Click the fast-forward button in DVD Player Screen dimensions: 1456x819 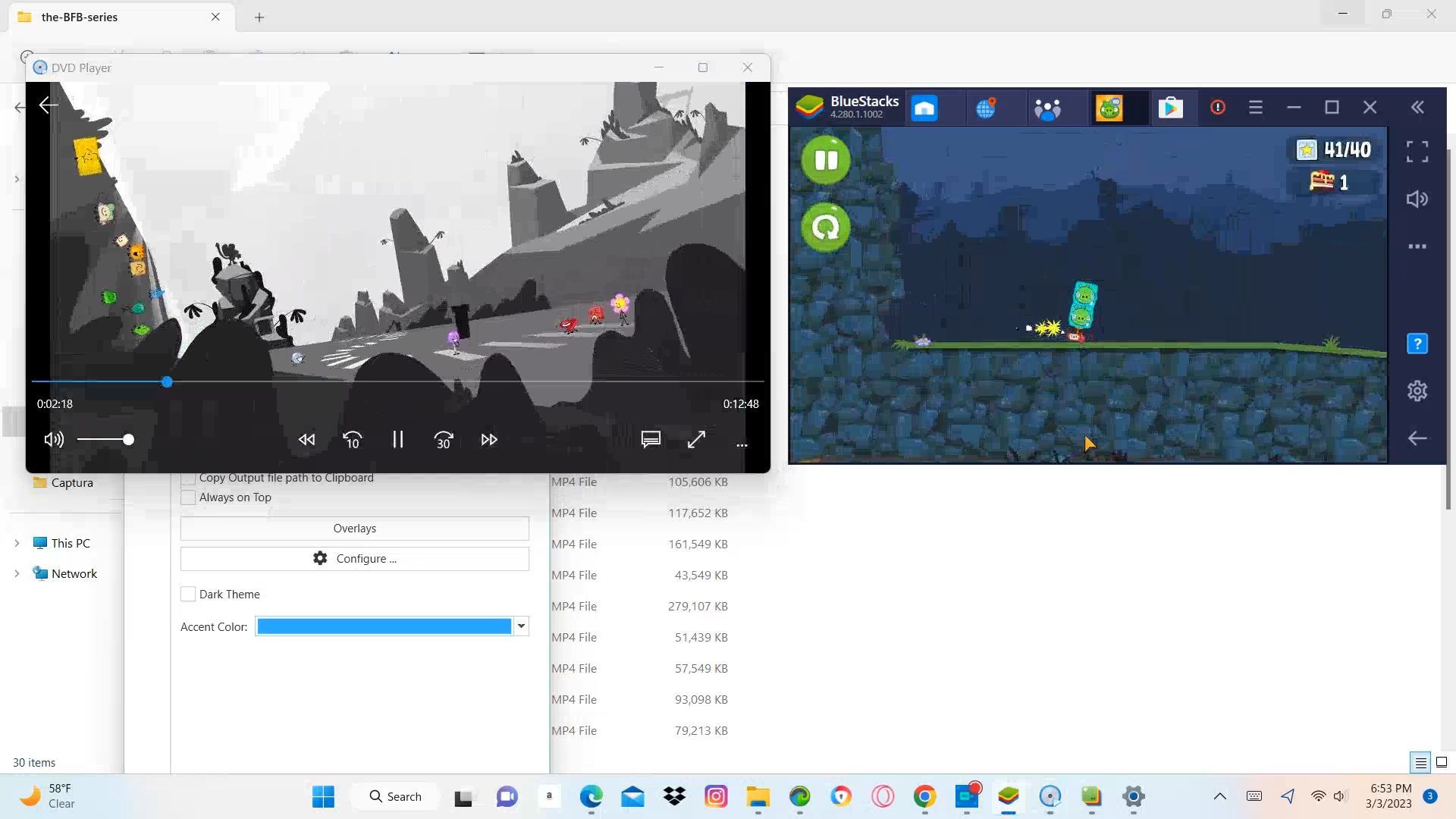tap(489, 440)
